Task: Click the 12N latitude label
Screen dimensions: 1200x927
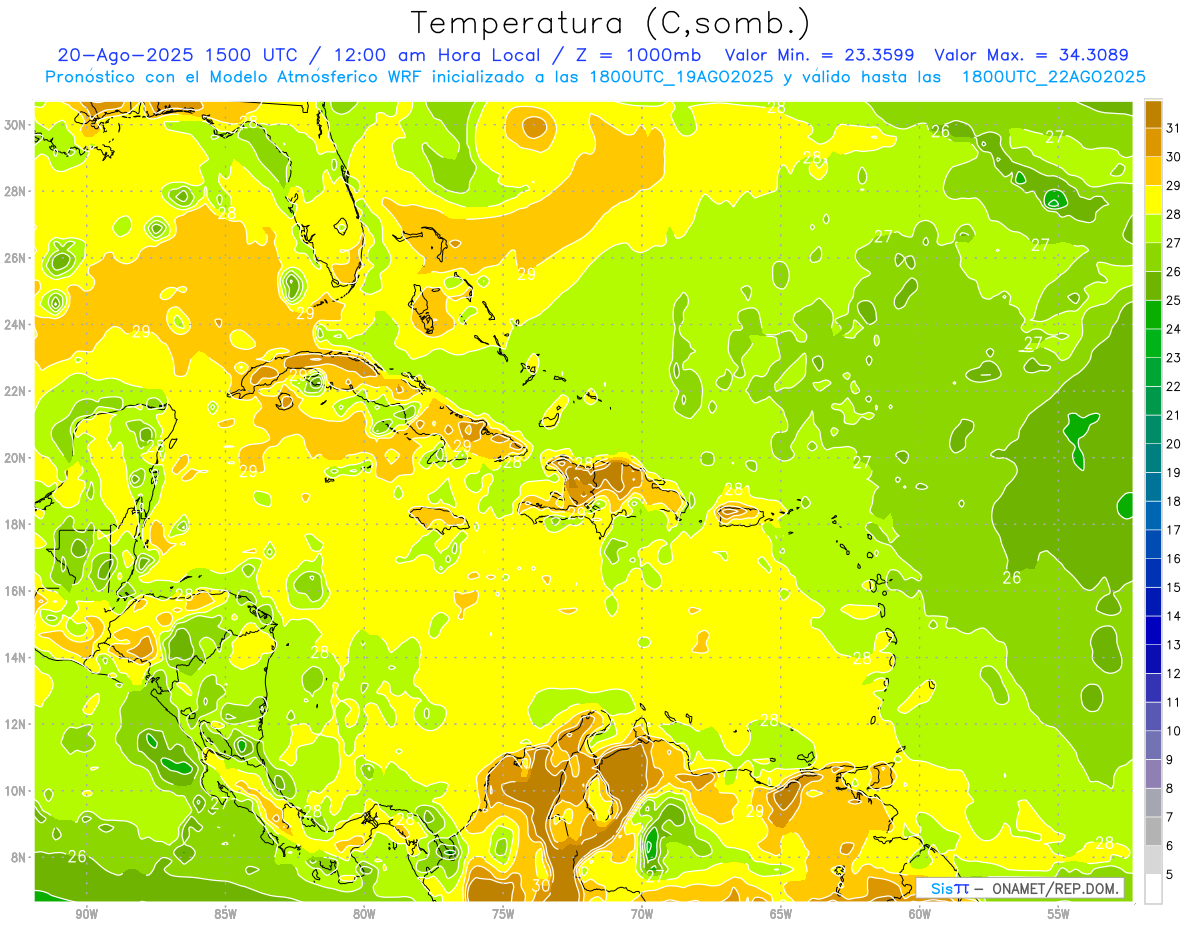Action: [15, 724]
